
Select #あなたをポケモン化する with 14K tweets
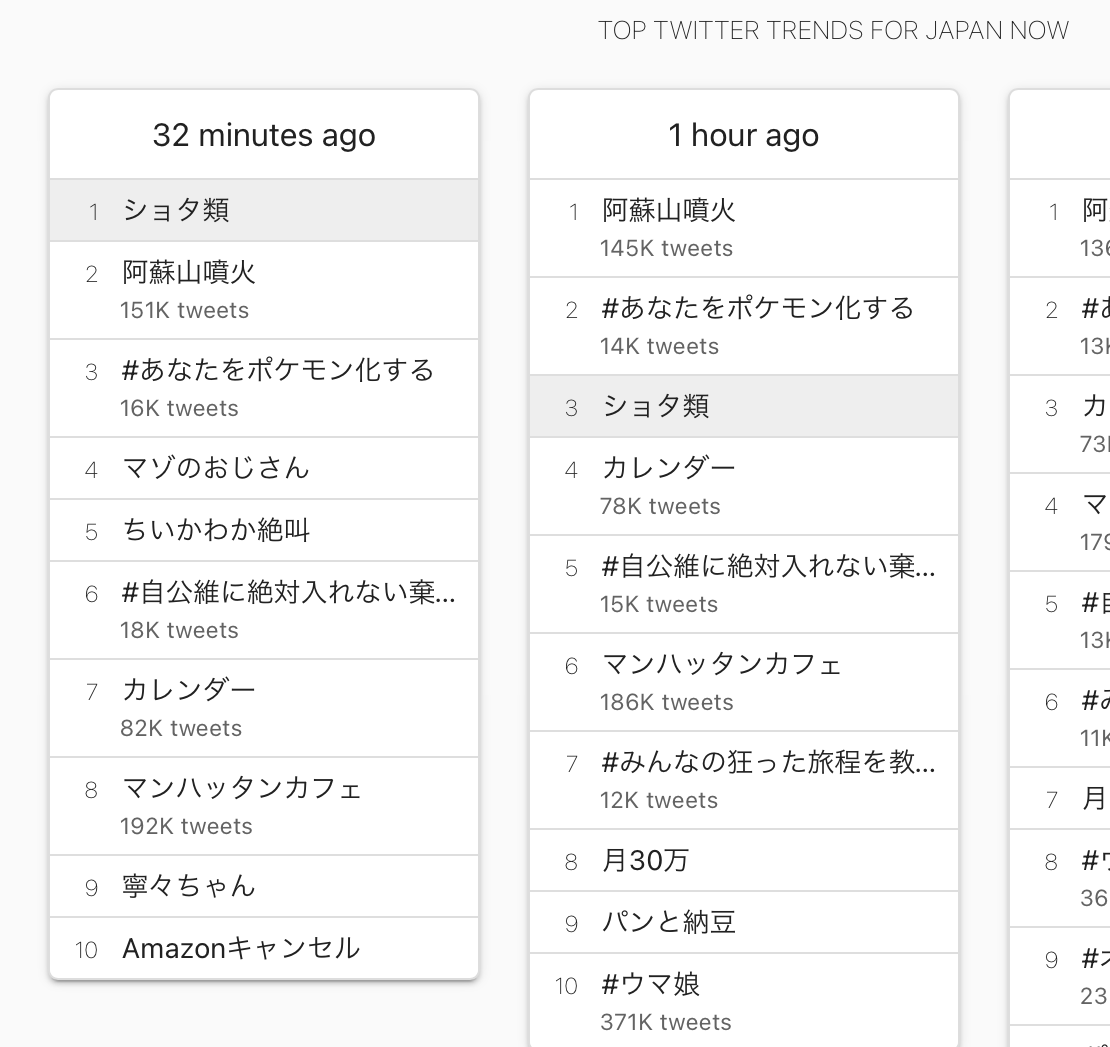point(744,326)
